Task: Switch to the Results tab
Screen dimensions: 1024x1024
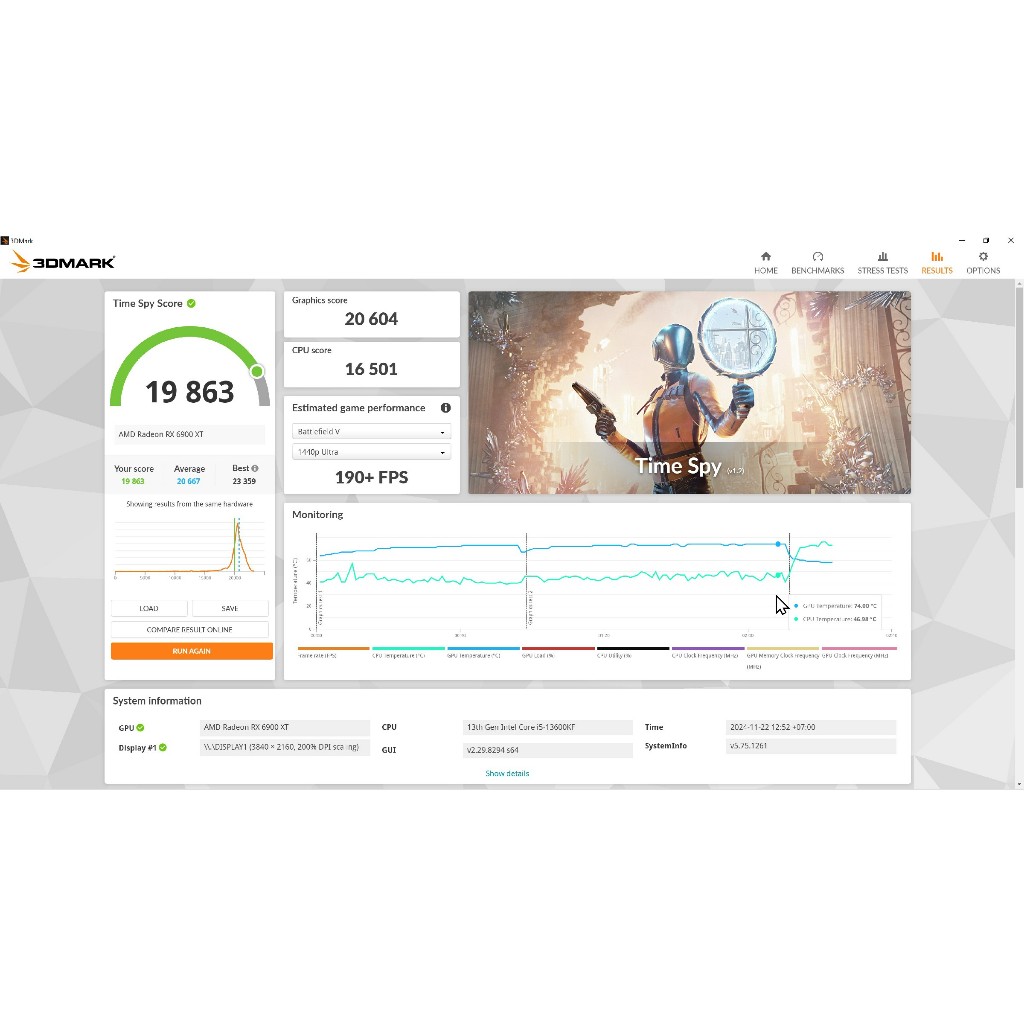Action: pos(936,263)
